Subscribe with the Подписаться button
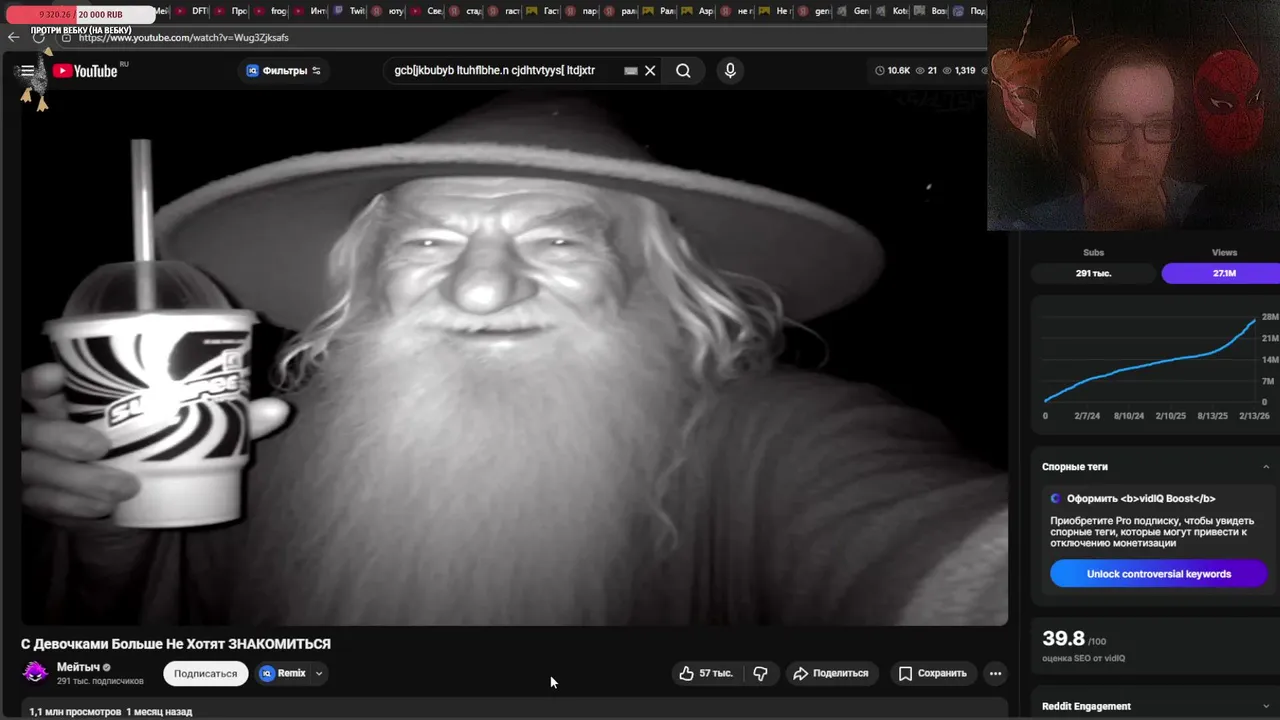Viewport: 1280px width, 720px height. click(205, 674)
